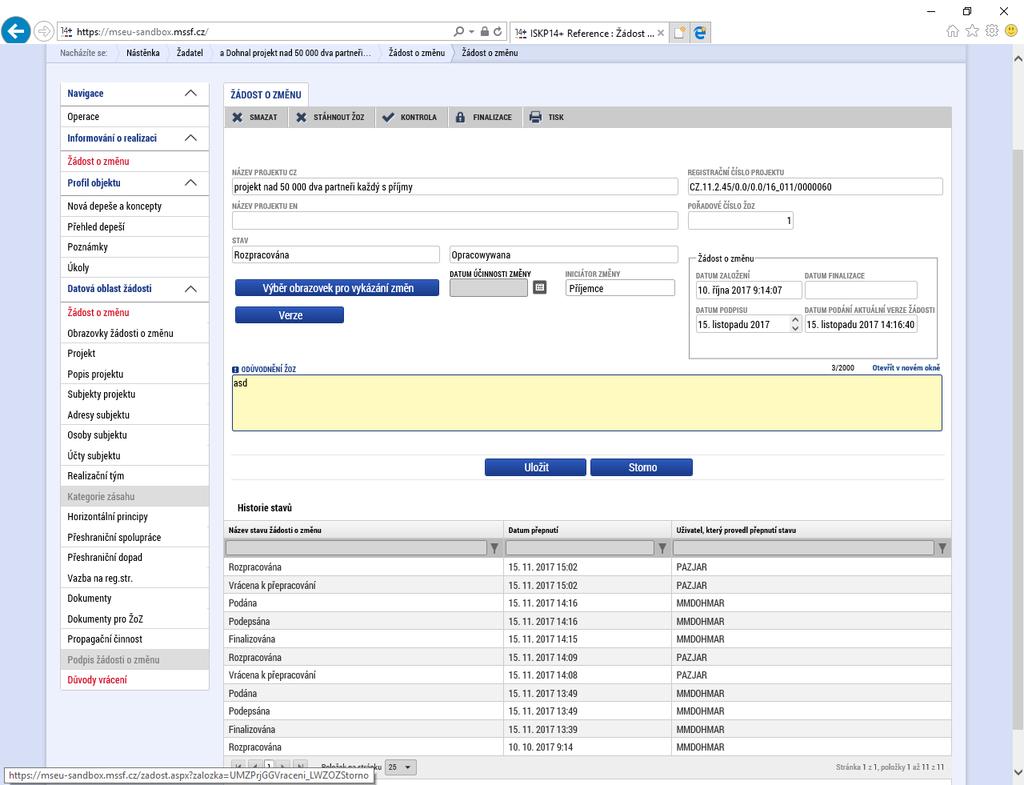Open Obrazovky žádosti o změnu
1024x785 pixels.
[x=135, y=333]
